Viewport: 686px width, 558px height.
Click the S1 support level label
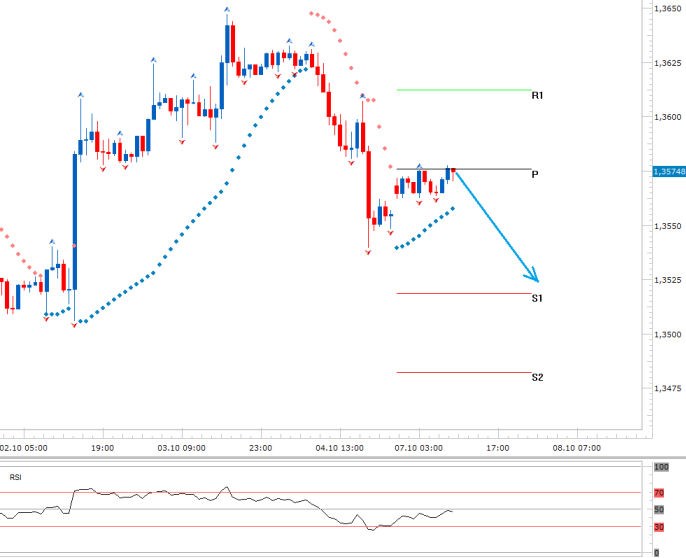(537, 298)
